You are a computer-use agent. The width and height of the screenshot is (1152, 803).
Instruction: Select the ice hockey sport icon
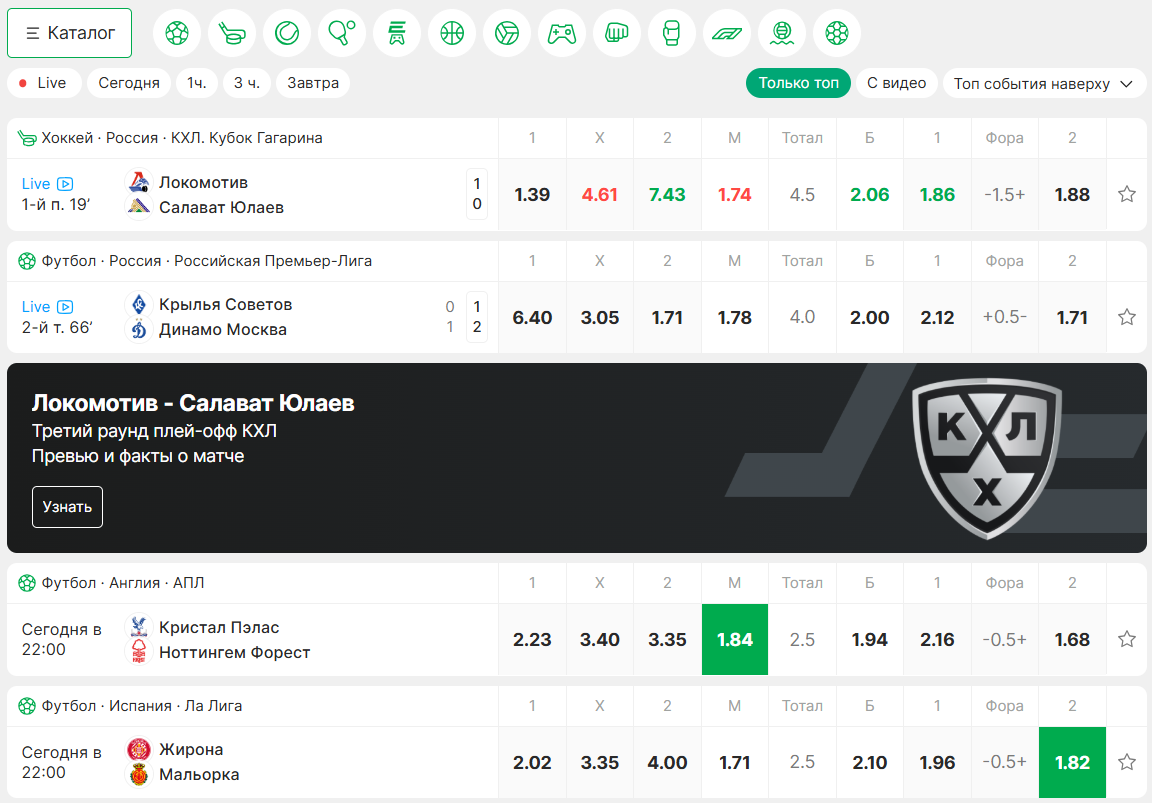(x=232, y=33)
